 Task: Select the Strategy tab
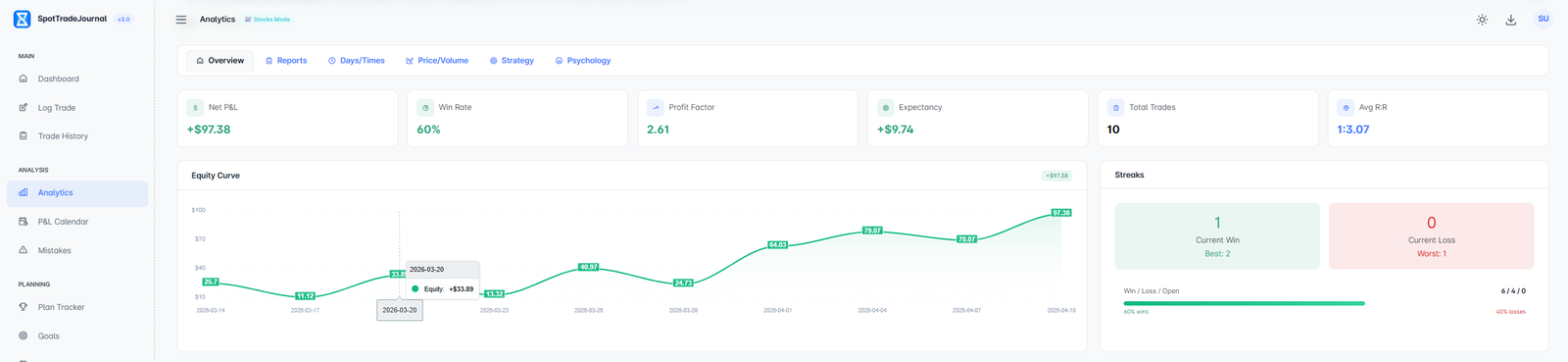pos(512,61)
